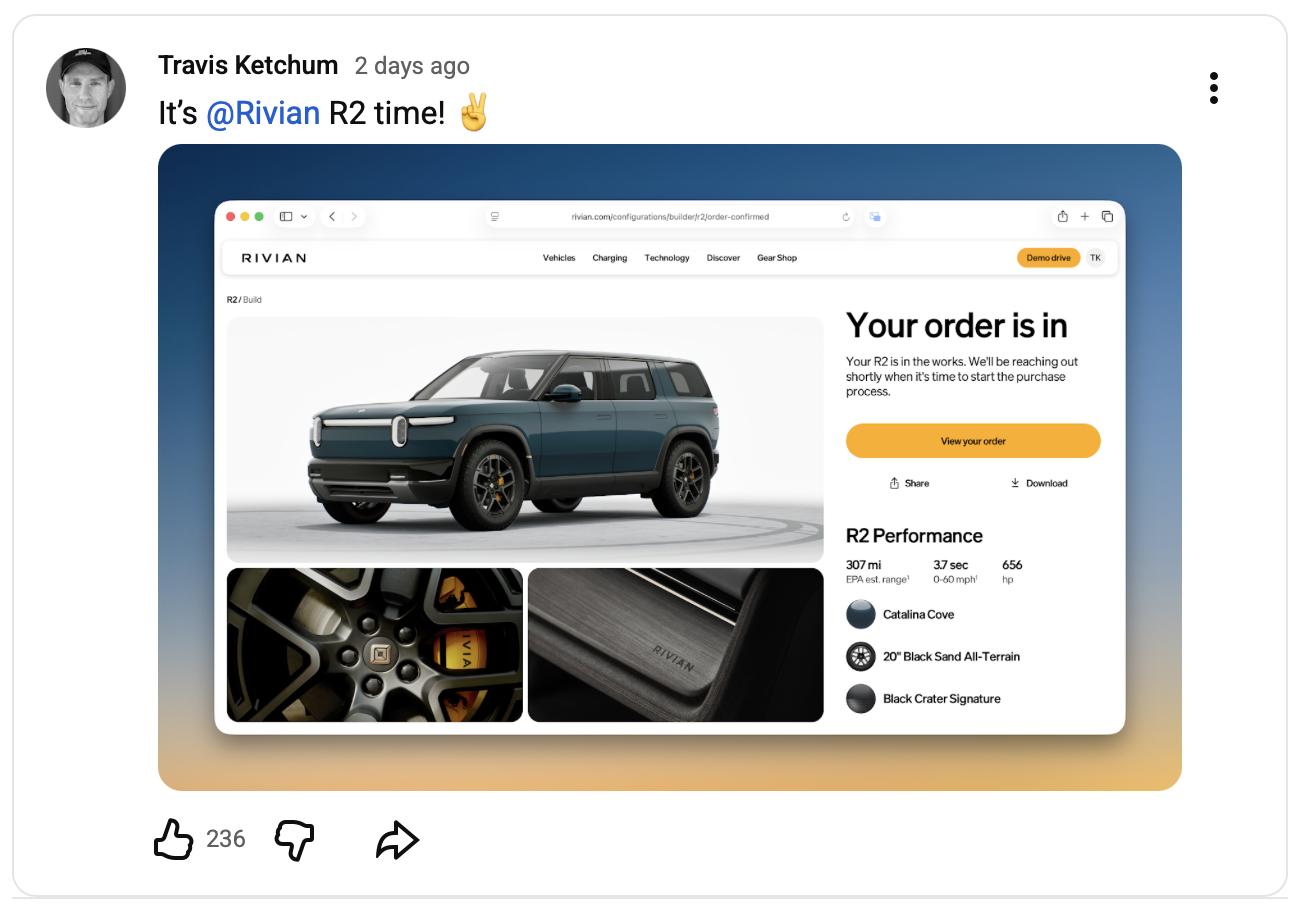
Task: Like the post with the thumbs-up icon
Action: click(173, 838)
